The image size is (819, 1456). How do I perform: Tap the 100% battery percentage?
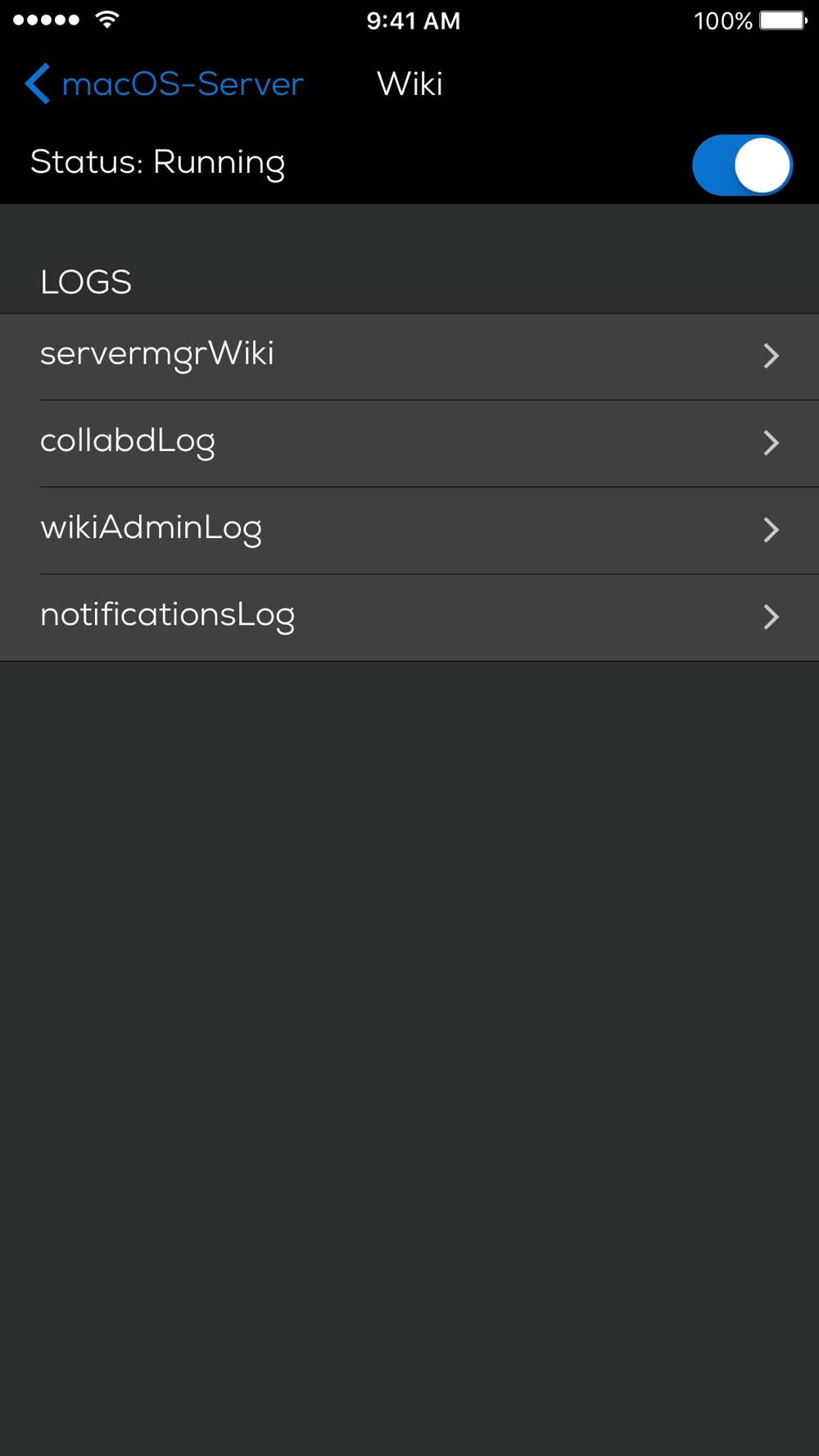(722, 20)
